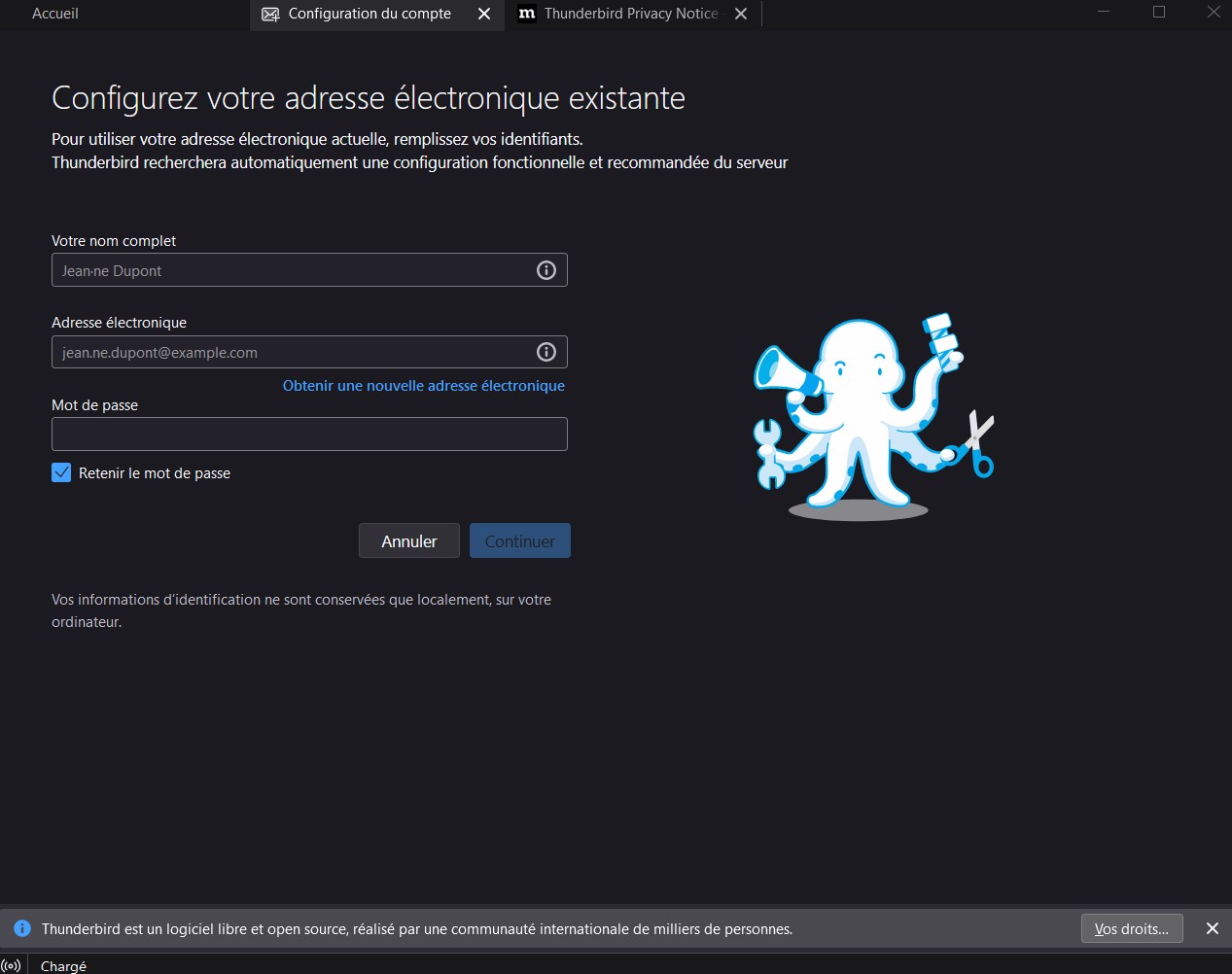Click the octopus mascot illustration
Viewport: 1232px width, 974px height.
870,416
